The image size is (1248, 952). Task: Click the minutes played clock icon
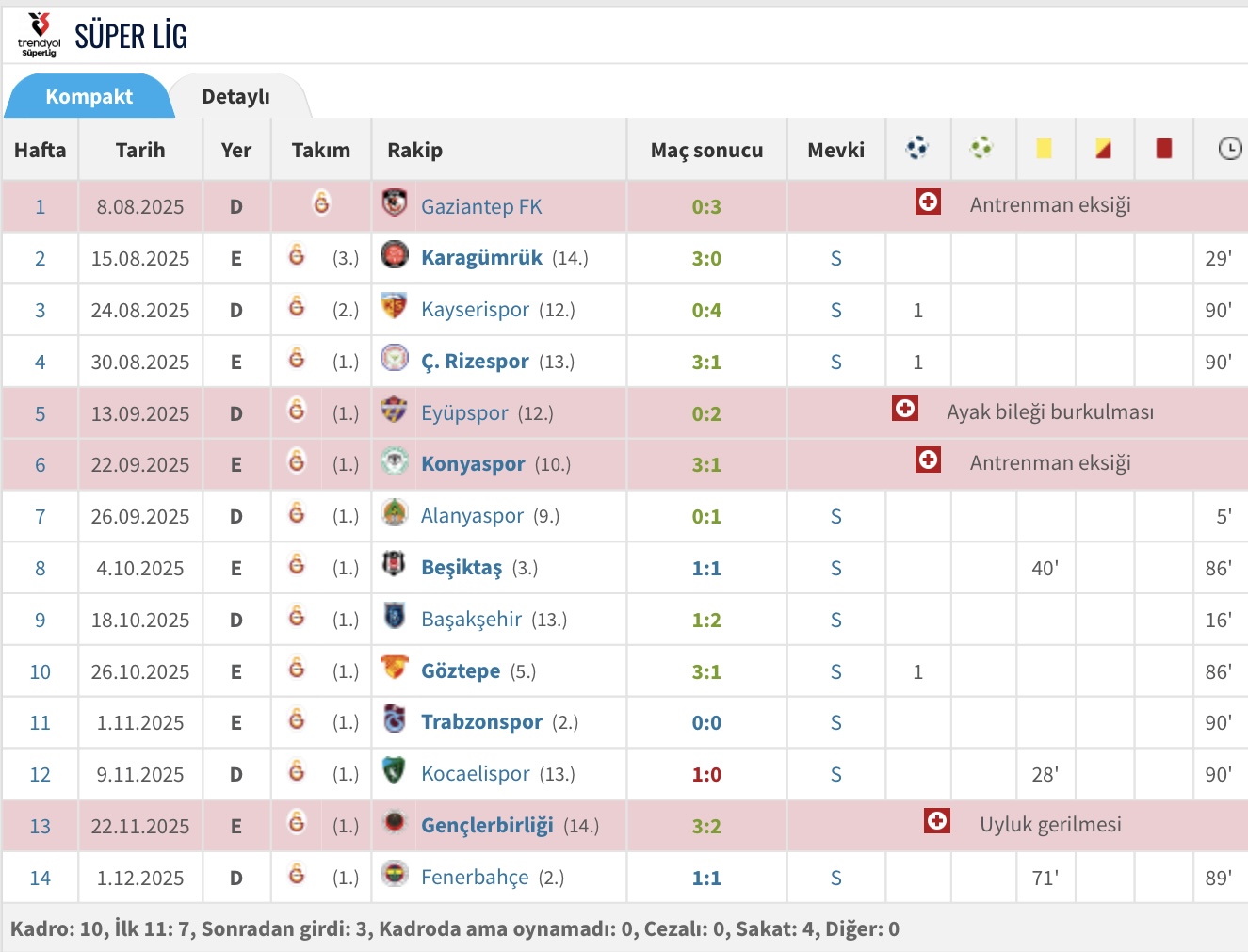coord(1229,148)
